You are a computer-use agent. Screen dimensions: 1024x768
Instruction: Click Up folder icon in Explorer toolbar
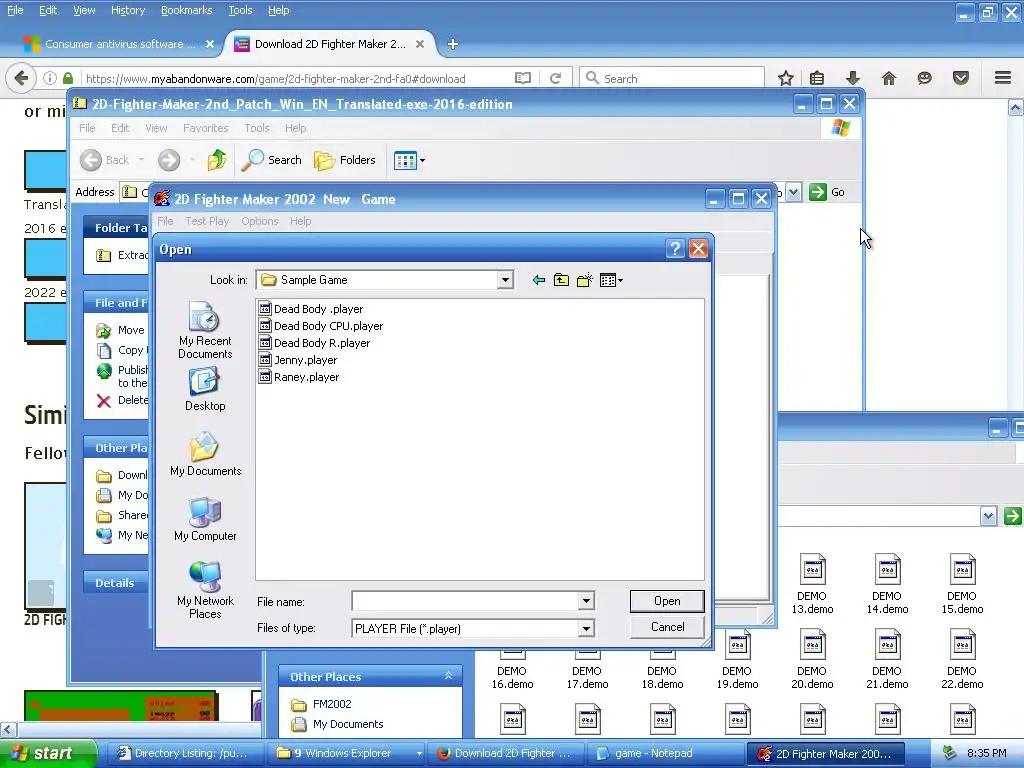pyautogui.click(x=216, y=160)
